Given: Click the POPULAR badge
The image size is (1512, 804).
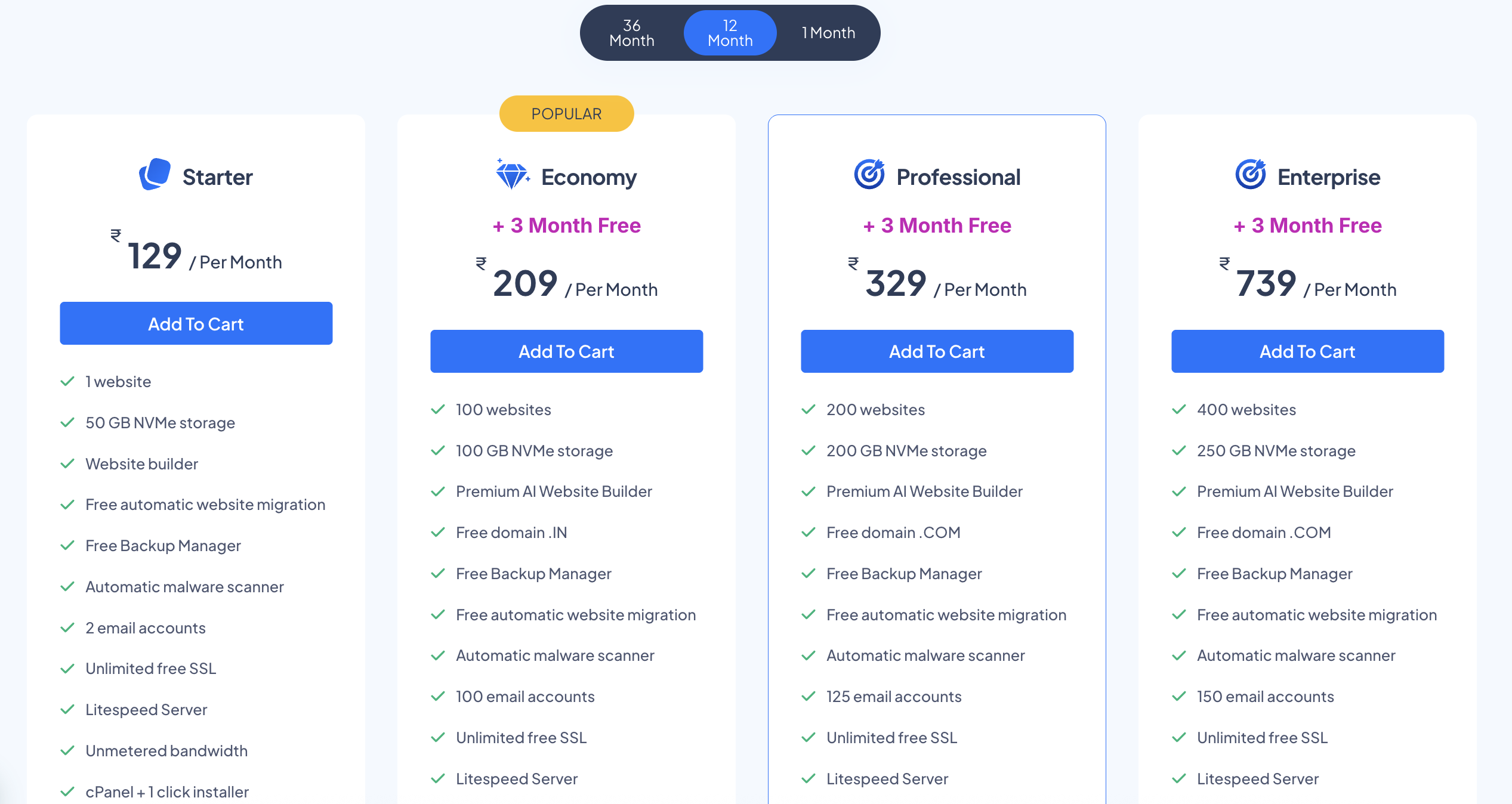Looking at the screenshot, I should click(566, 113).
